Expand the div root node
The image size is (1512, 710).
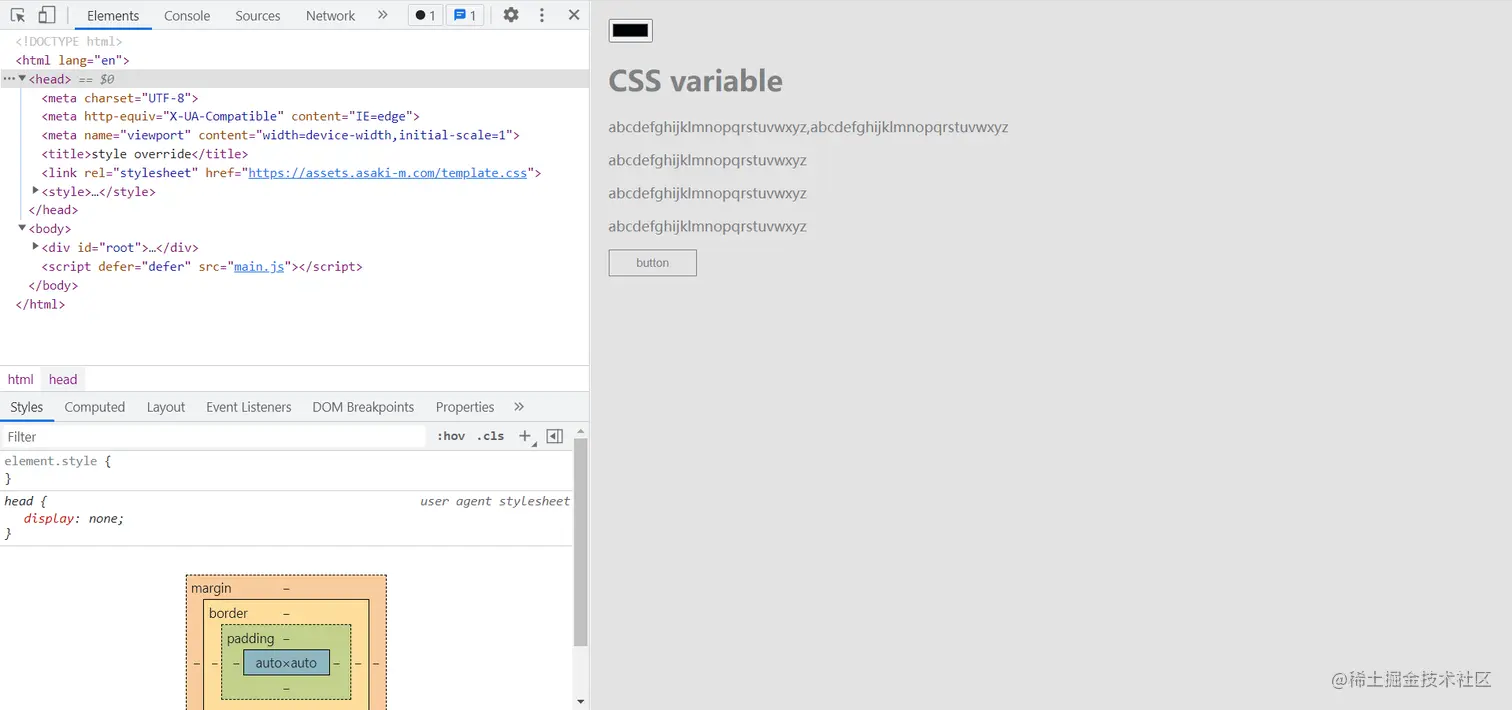point(36,246)
